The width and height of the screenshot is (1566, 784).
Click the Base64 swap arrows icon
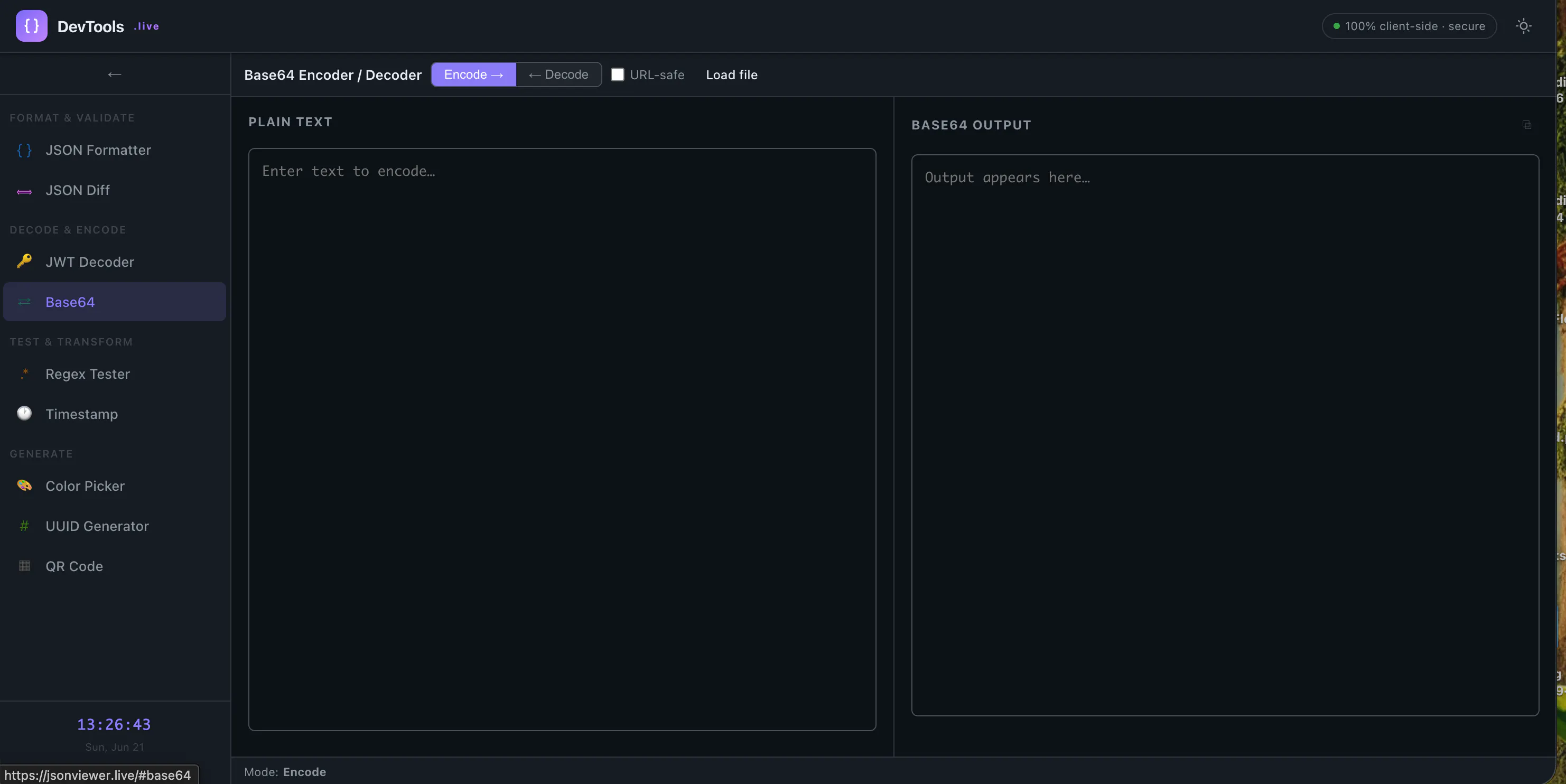(24, 302)
